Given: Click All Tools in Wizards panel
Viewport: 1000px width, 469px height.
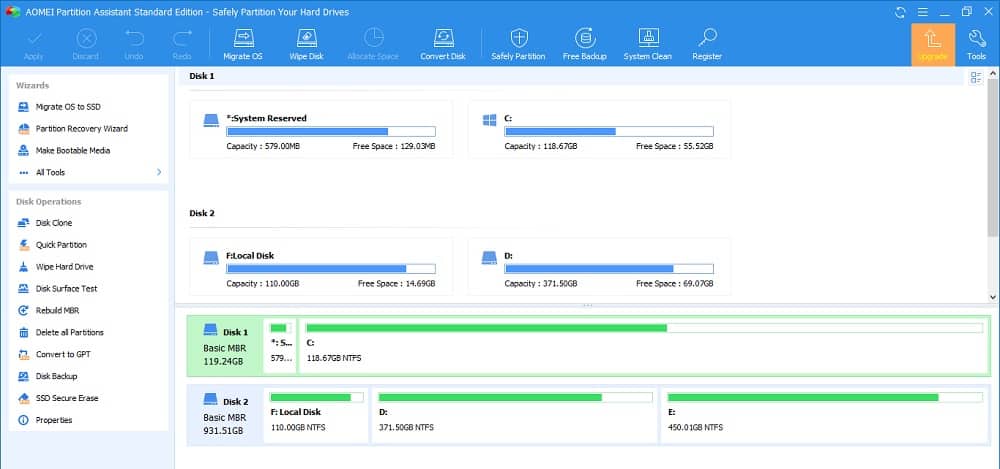Looking at the screenshot, I should click(50, 172).
